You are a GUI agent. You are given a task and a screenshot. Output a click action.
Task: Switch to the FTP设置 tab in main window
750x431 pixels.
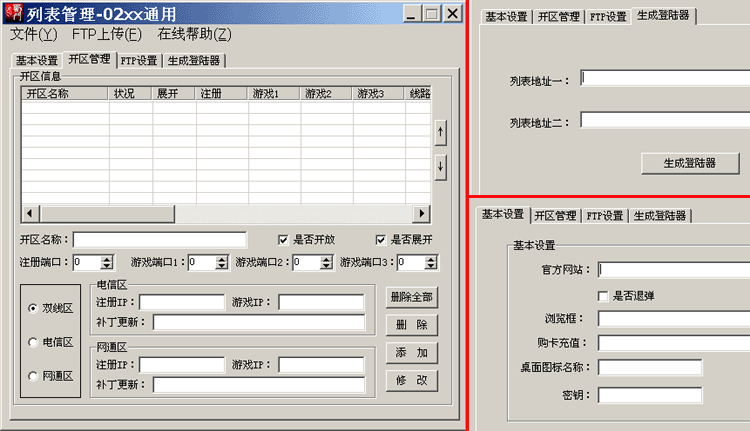pos(138,60)
